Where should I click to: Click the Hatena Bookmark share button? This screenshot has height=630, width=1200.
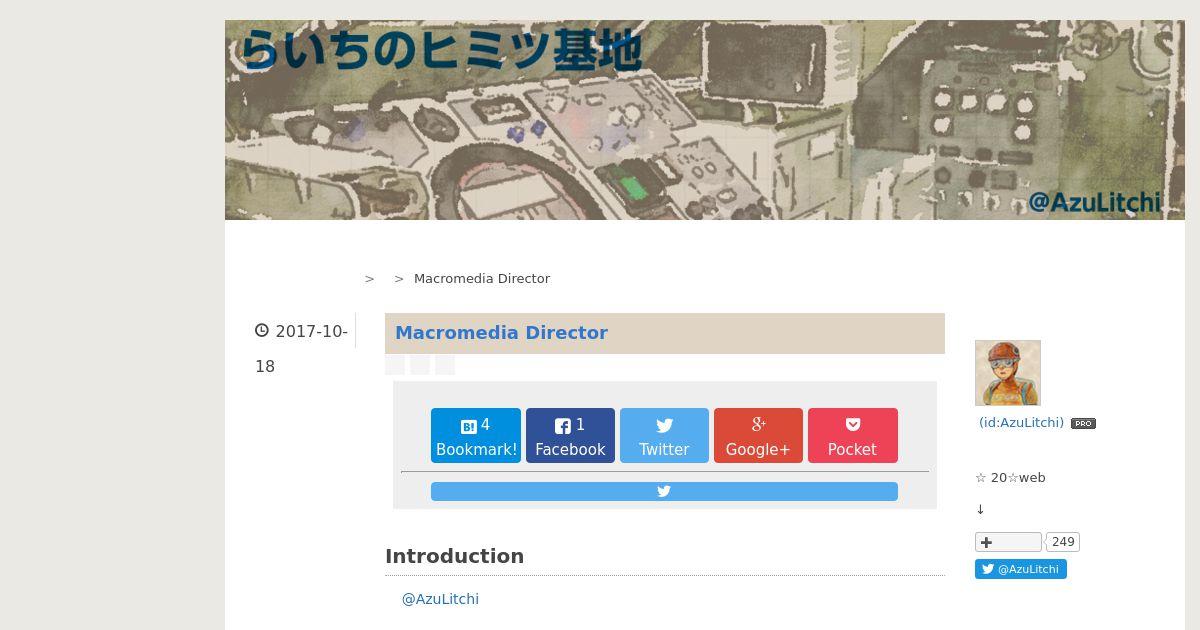(476, 436)
